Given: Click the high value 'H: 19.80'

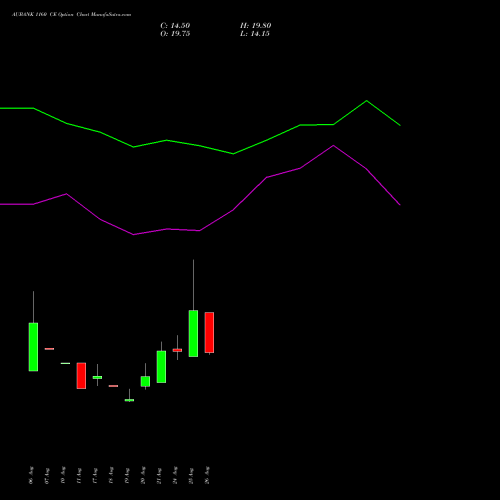Looking at the screenshot, I should tap(255, 26).
